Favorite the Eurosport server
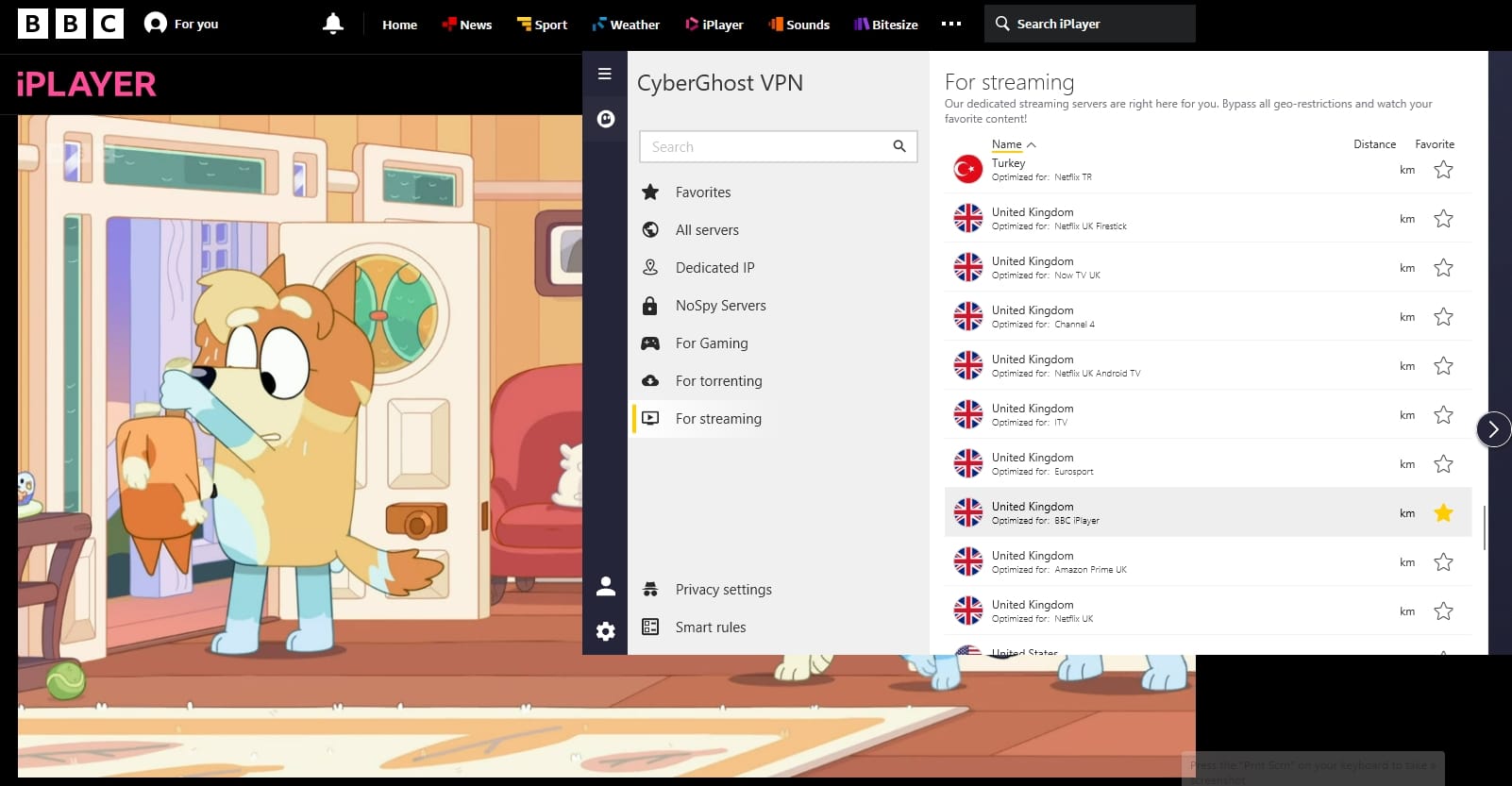This screenshot has width=1512, height=786. [1443, 464]
